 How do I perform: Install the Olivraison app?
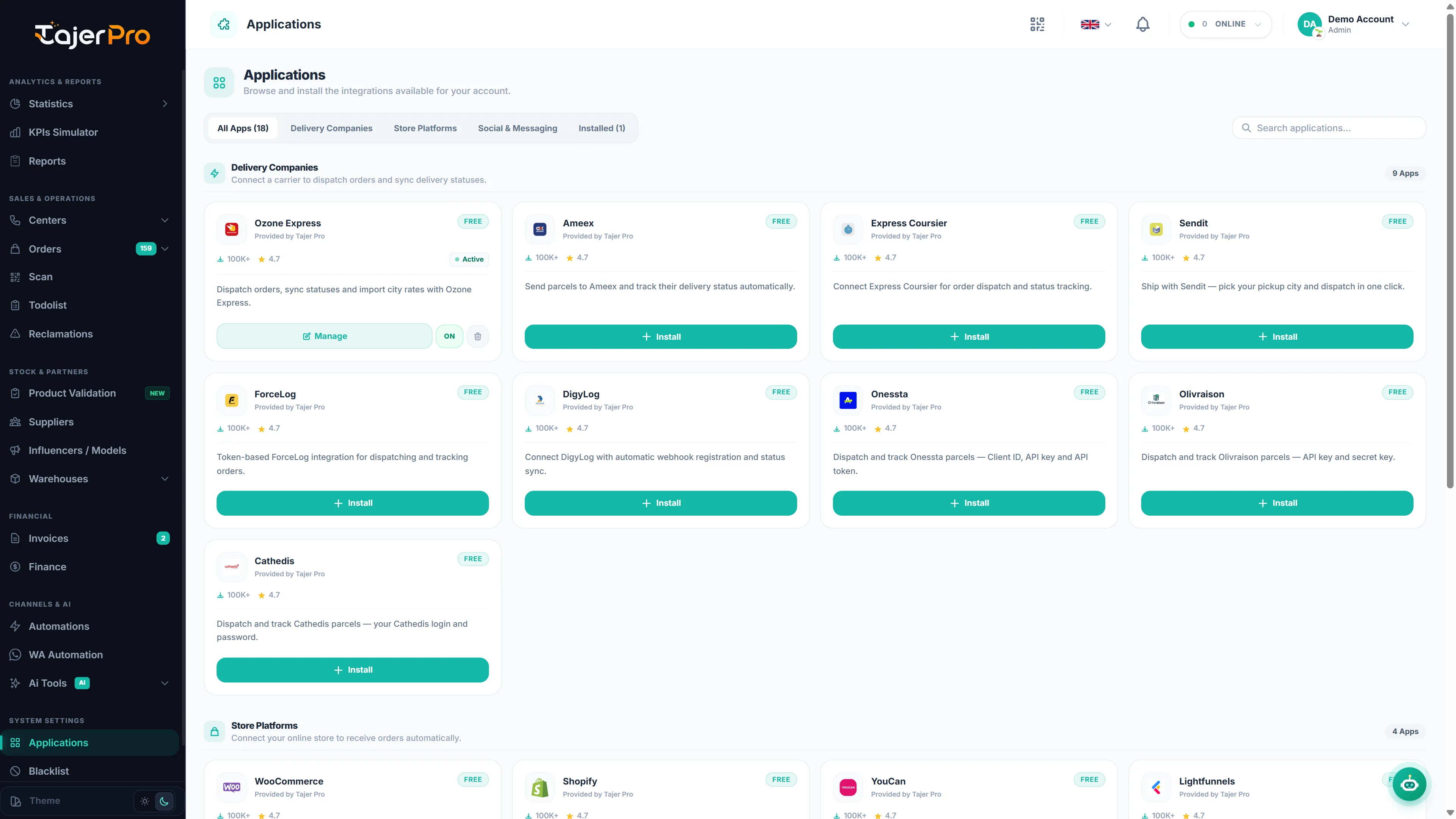pos(1277,503)
